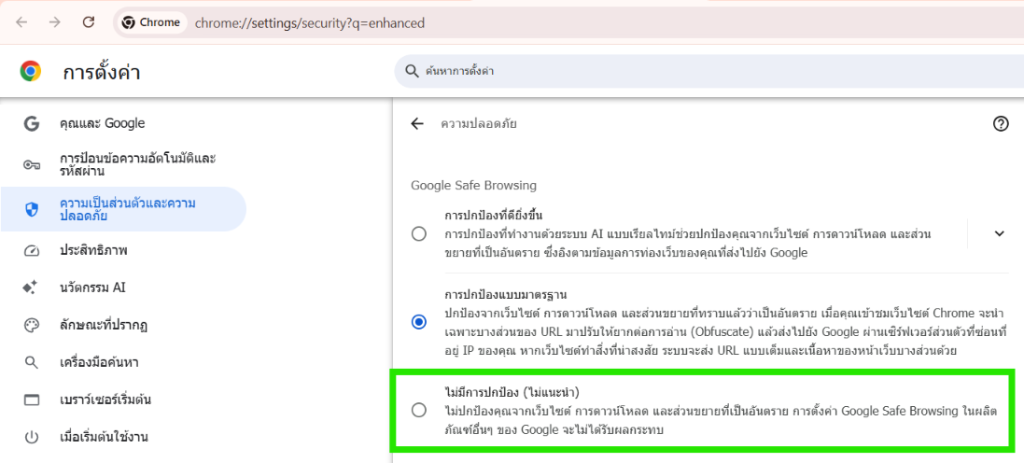Select ความเป็นส่วนตัวและความปลอดภัย in sidebar

pyautogui.click(x=123, y=209)
